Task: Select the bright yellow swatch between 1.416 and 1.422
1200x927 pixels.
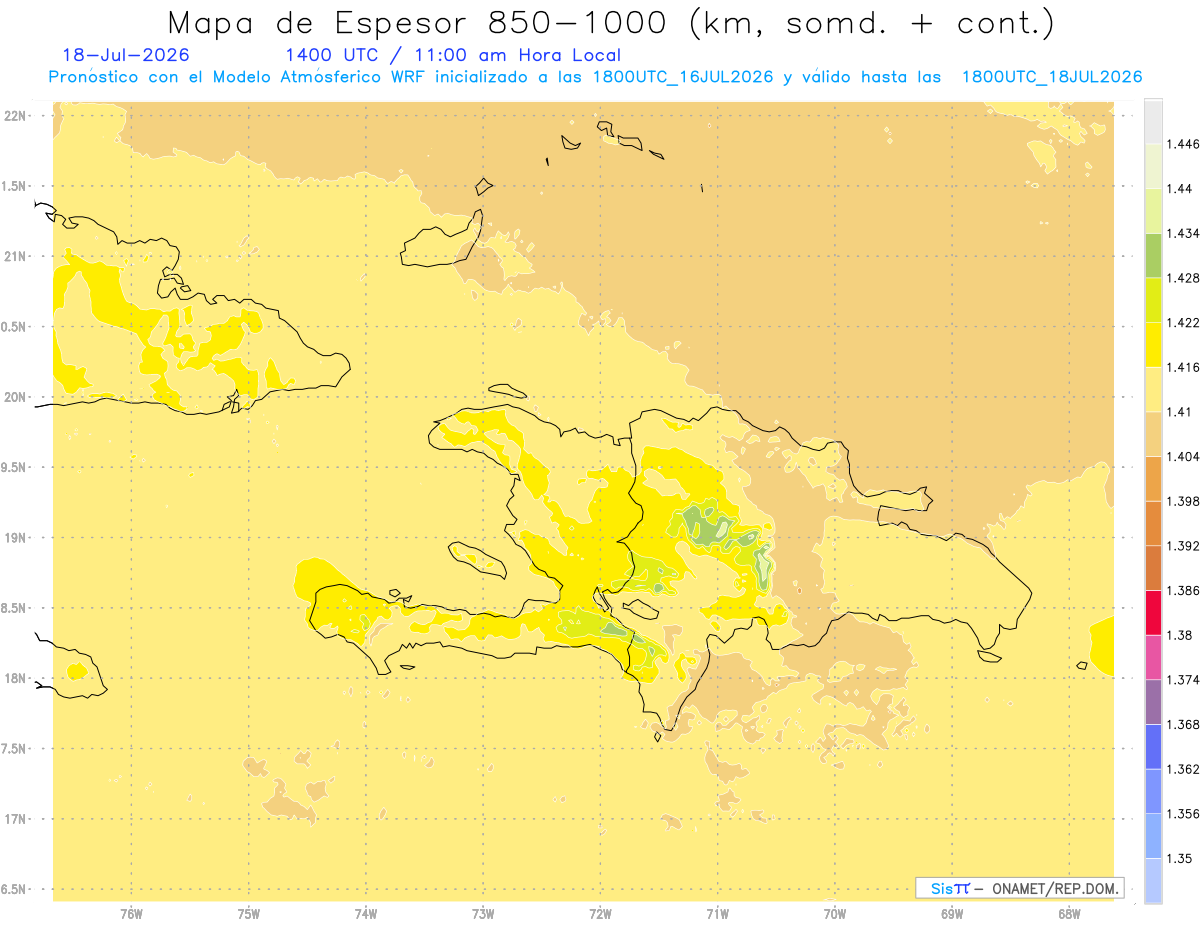Action: click(1153, 344)
